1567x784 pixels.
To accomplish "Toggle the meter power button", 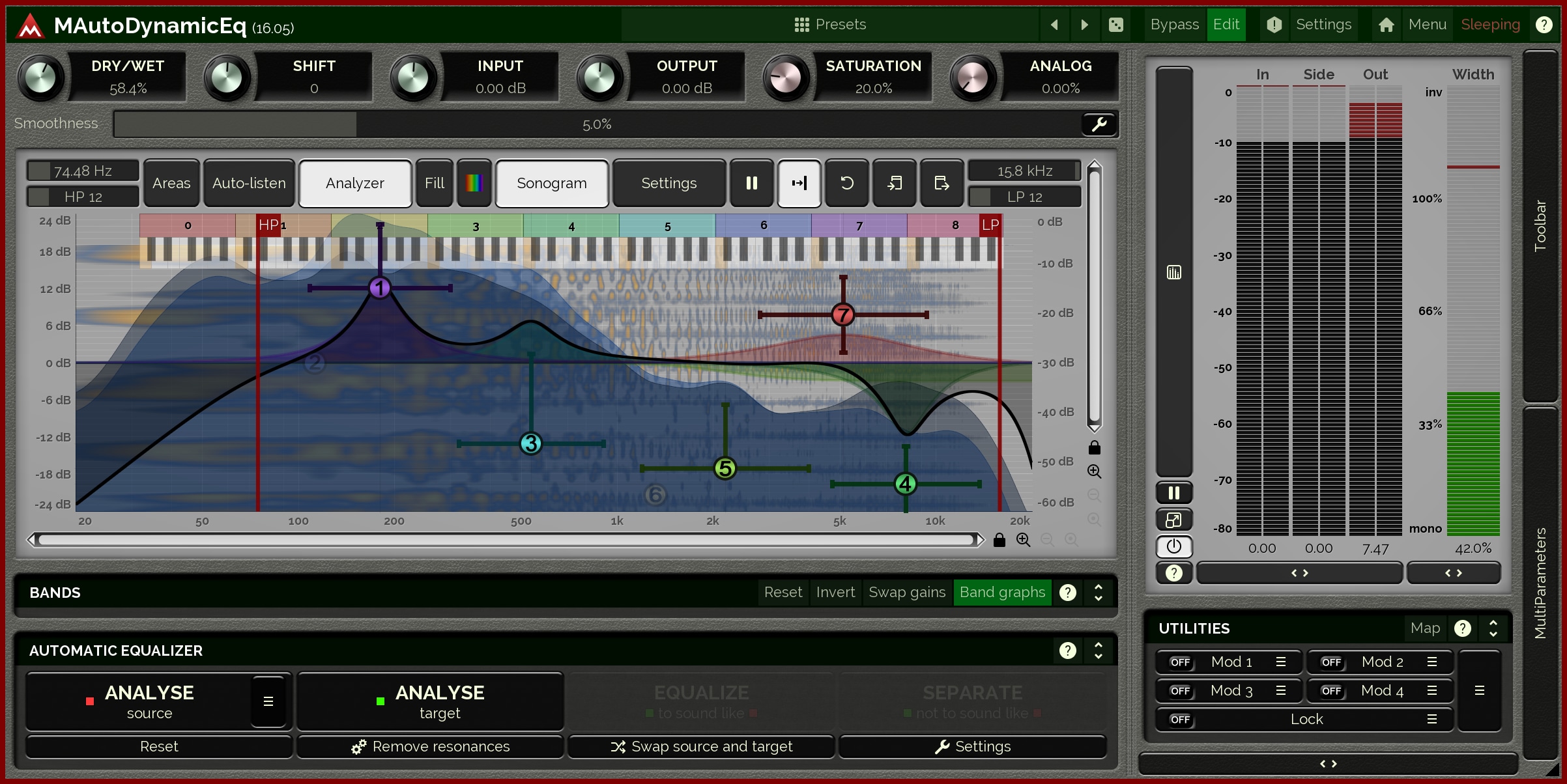I will (x=1174, y=546).
